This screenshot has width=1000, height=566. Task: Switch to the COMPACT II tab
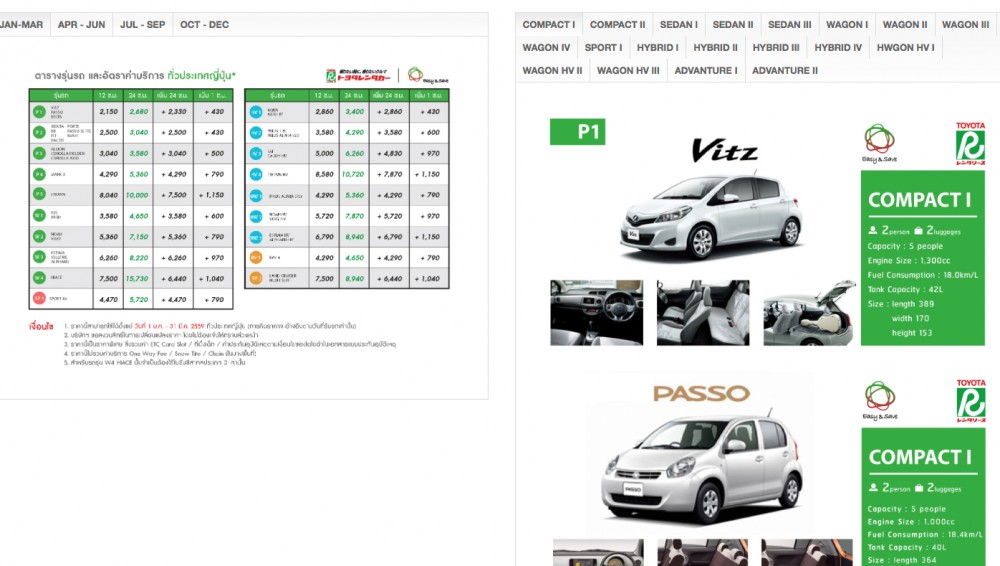(617, 24)
